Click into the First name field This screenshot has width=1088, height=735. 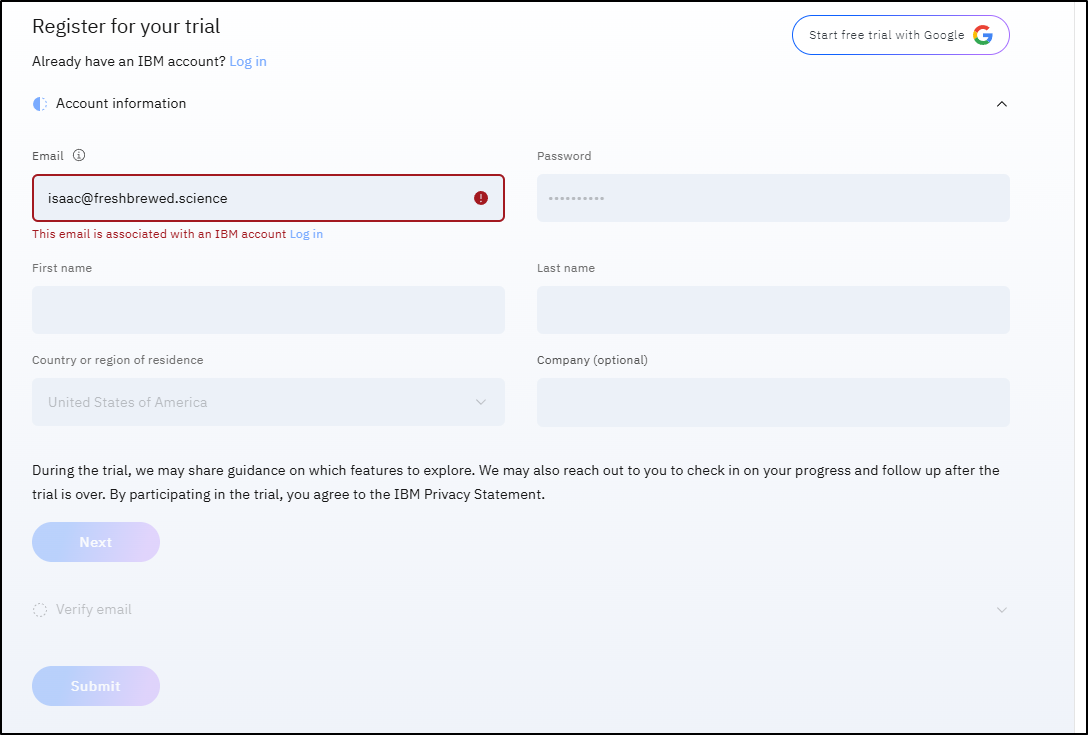coord(268,310)
